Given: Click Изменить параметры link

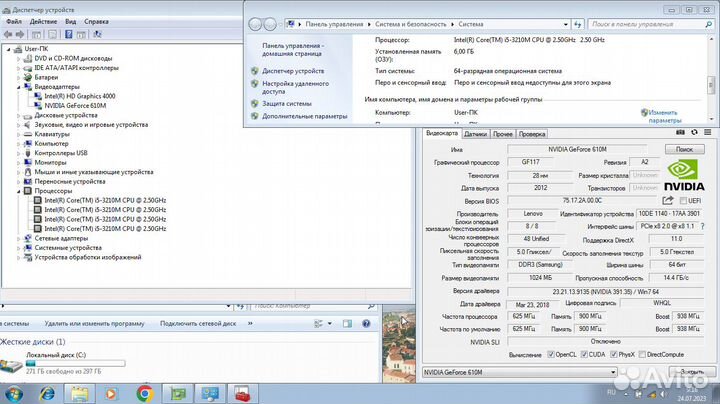Looking at the screenshot, I should pyautogui.click(x=665, y=116).
